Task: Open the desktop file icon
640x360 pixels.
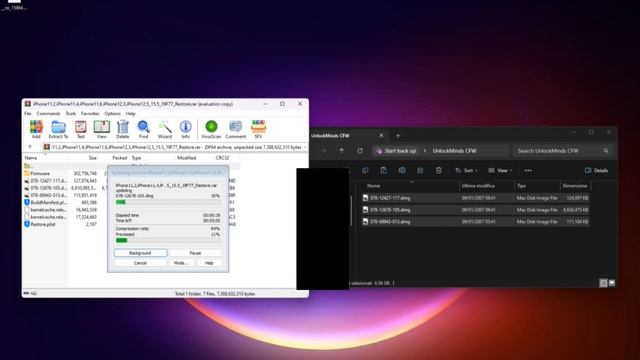Action: [x=14, y=4]
